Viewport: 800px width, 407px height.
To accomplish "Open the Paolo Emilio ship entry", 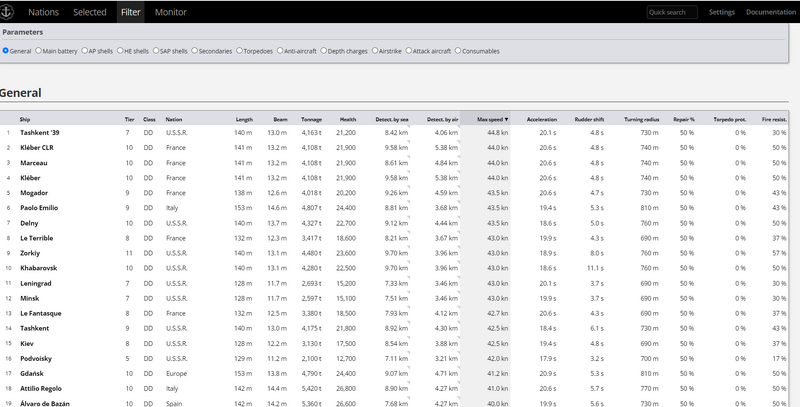I will tap(39, 208).
